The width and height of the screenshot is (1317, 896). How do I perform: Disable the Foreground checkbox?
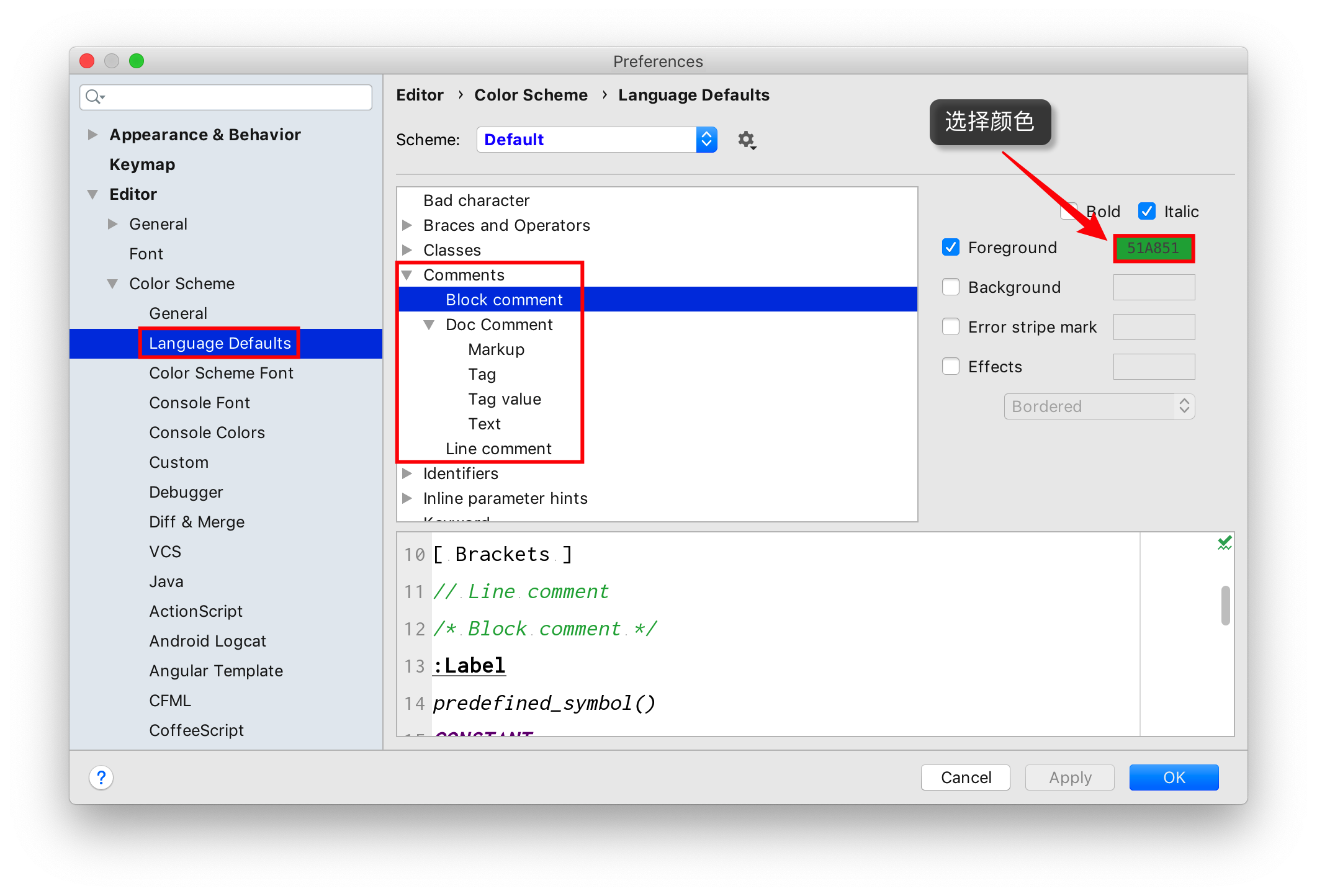click(950, 248)
